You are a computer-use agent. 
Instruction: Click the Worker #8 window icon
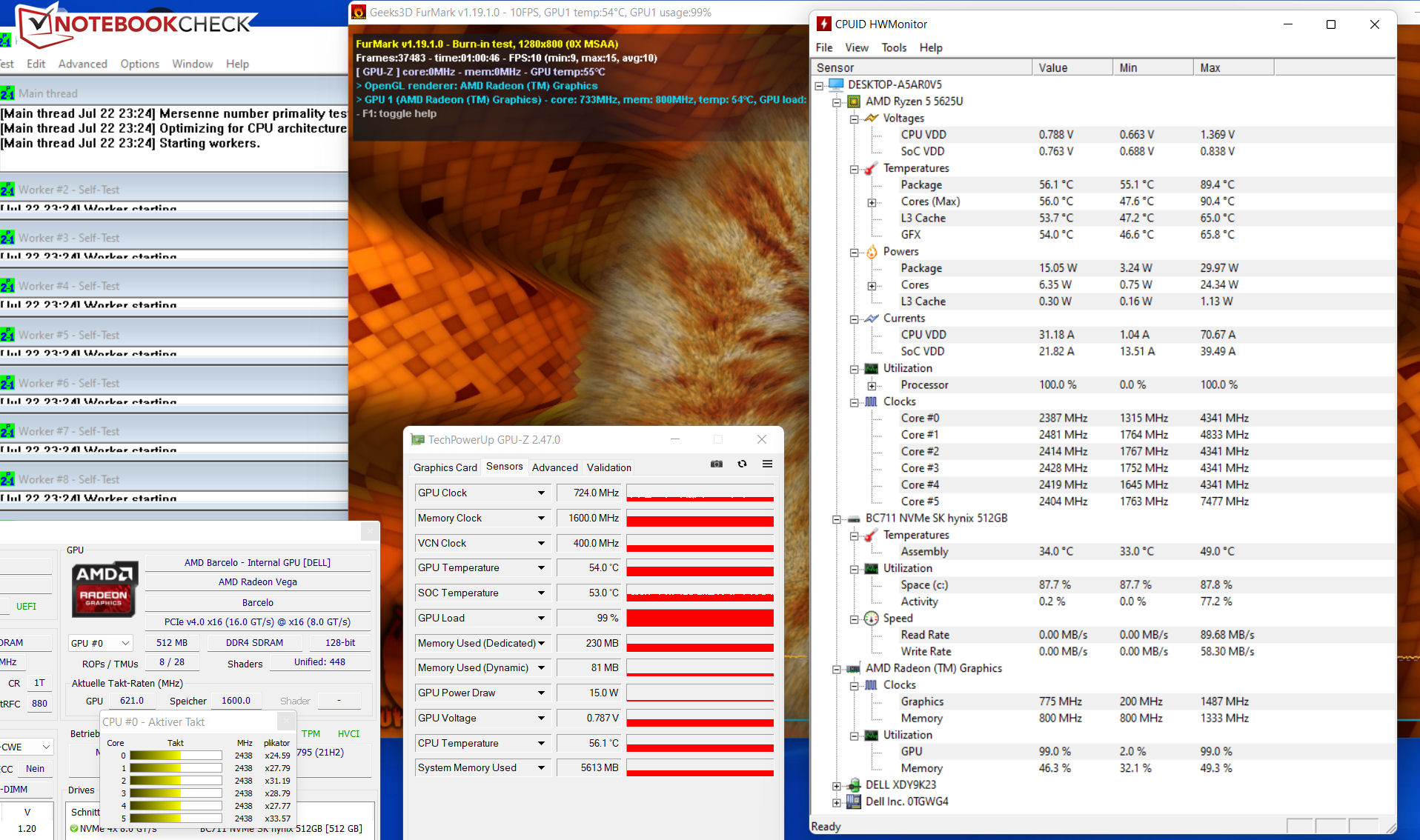pyautogui.click(x=7, y=479)
